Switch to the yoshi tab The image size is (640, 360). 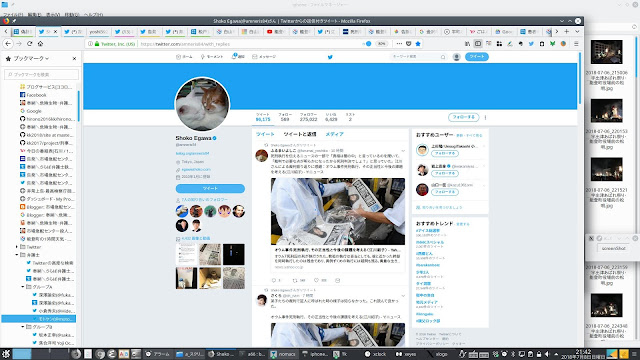click(98, 31)
